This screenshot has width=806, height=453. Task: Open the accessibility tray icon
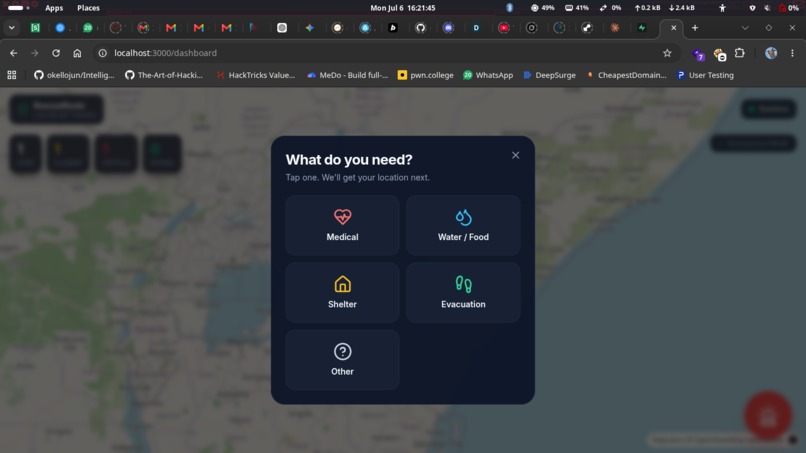click(x=722, y=8)
